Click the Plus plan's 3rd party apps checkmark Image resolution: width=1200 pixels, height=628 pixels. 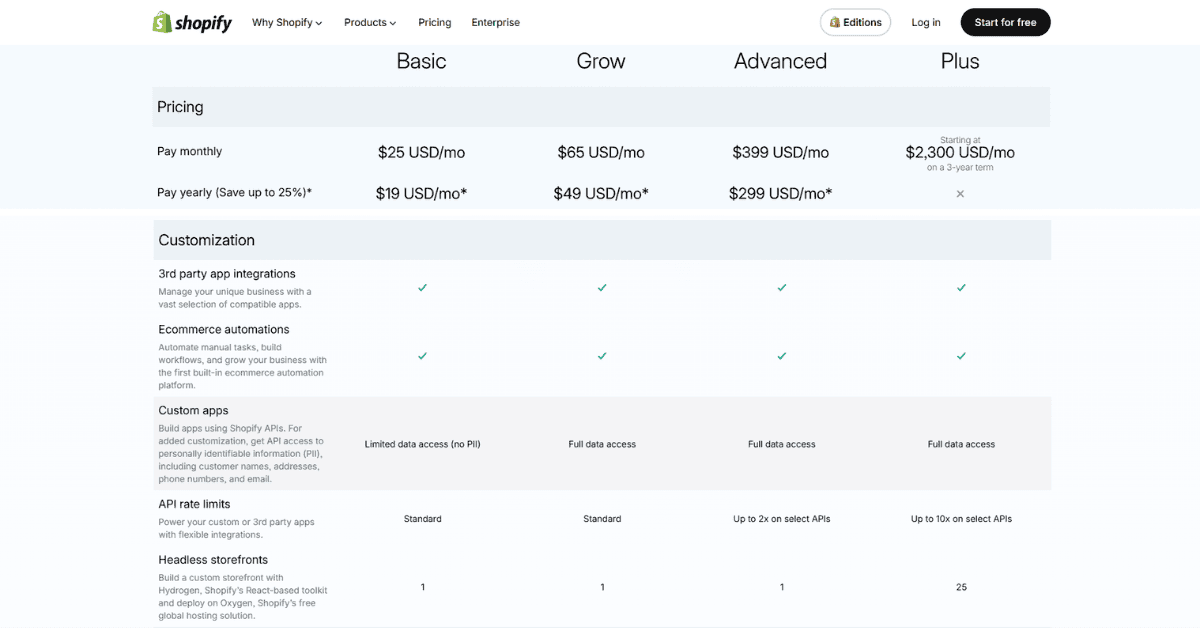coord(960,288)
